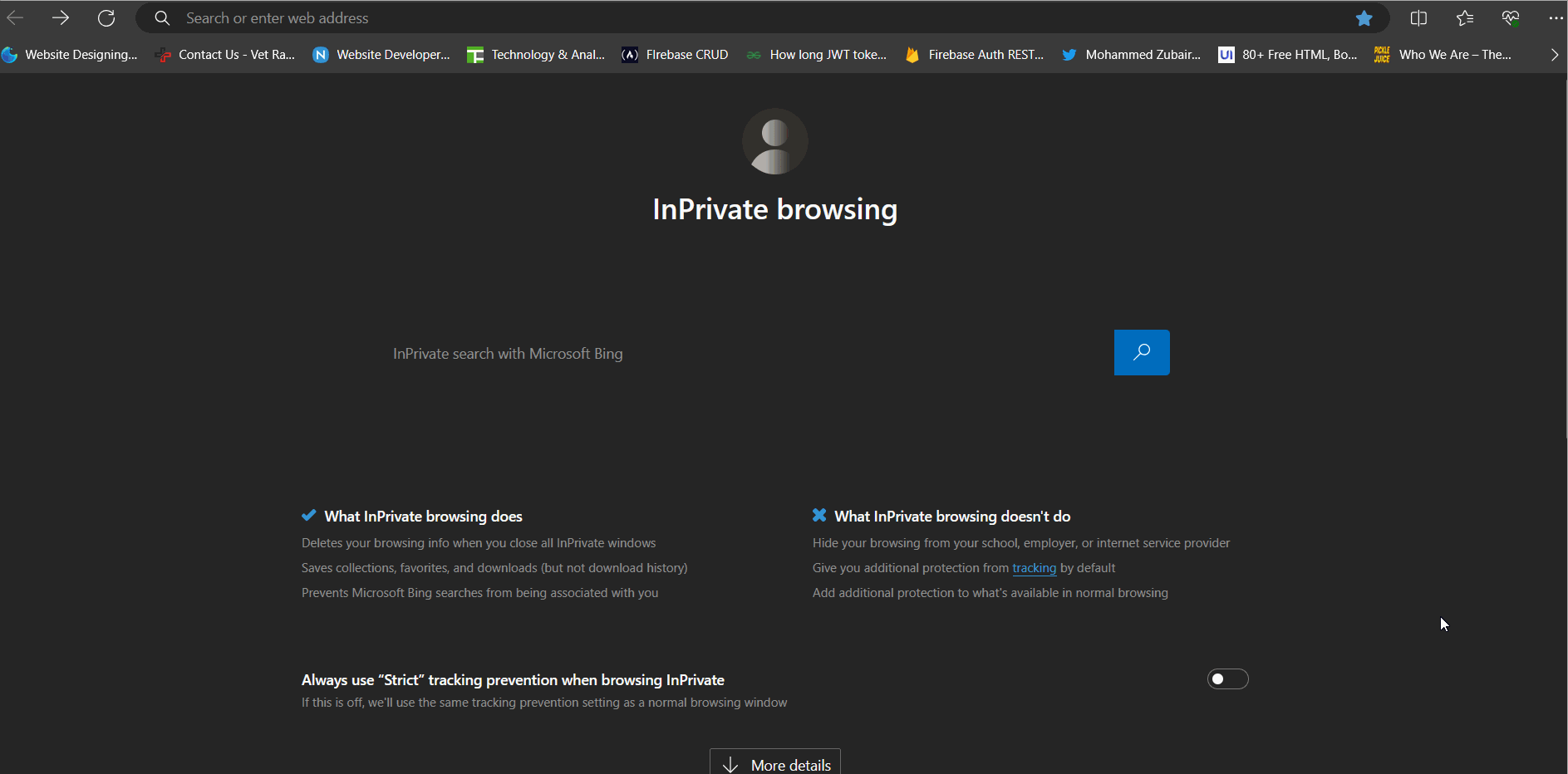Click the search icon in the address bar
Screen dimensions: 1568x774
tap(162, 18)
